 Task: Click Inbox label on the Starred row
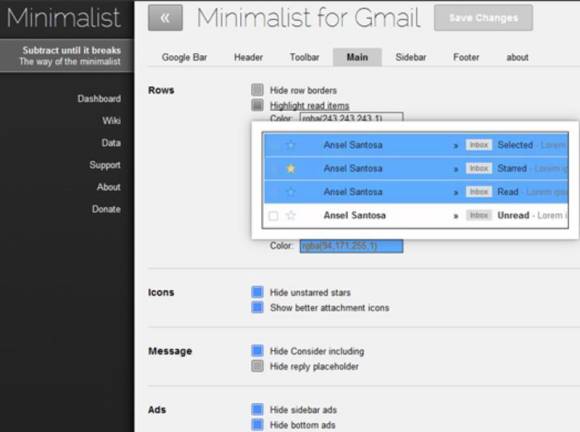point(479,168)
